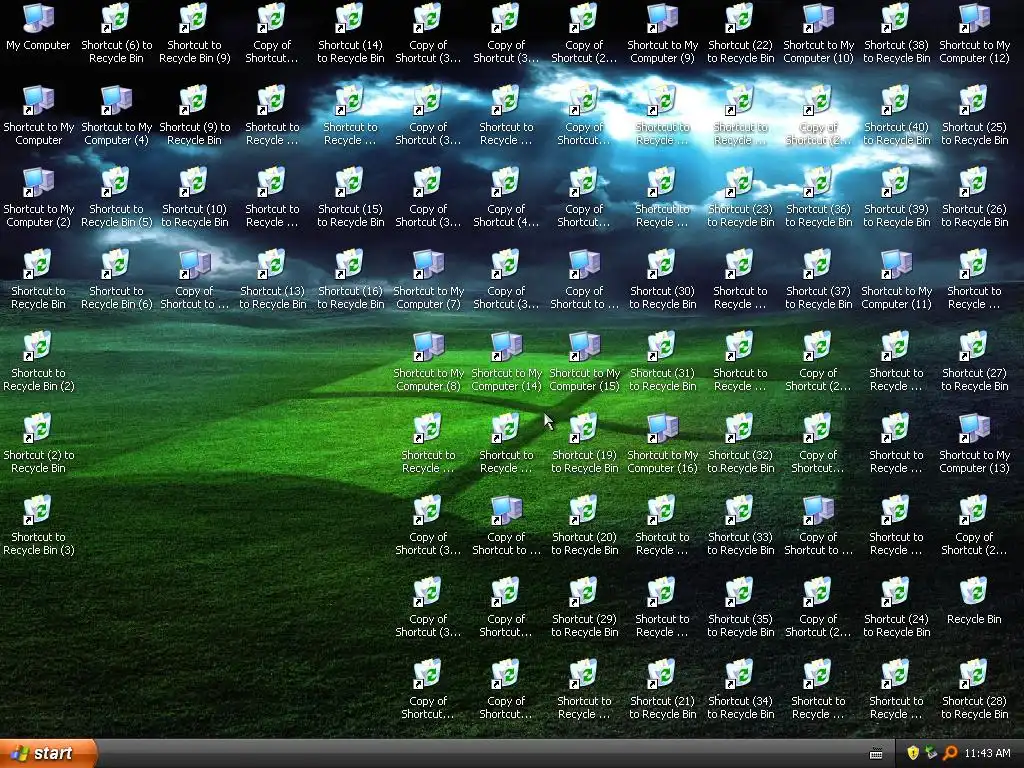Screen dimensions: 1024x768
Task: Select Shortcut to My Computer (2)
Action: click(38, 198)
